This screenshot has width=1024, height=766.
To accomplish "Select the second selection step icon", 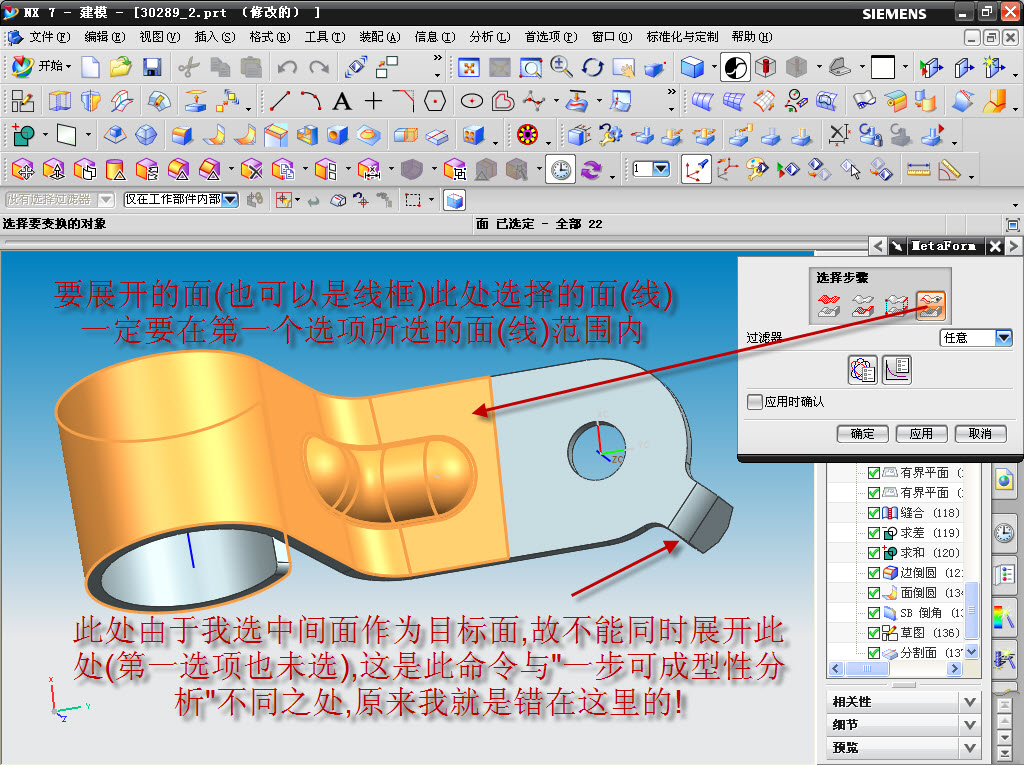I will click(863, 305).
